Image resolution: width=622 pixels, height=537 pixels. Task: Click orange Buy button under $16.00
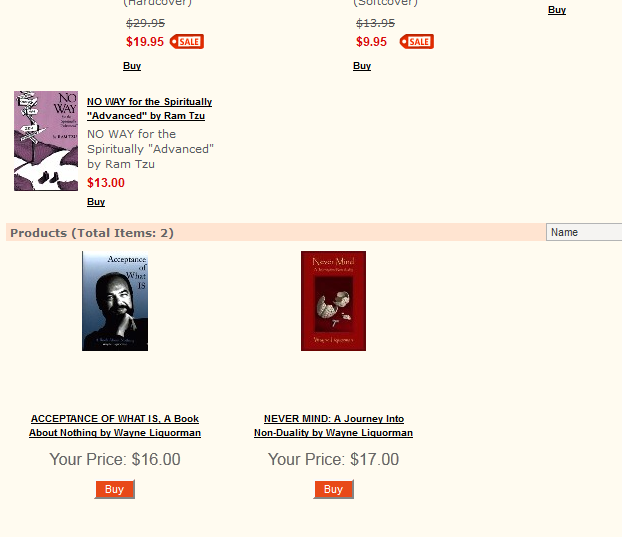pyautogui.click(x=115, y=489)
